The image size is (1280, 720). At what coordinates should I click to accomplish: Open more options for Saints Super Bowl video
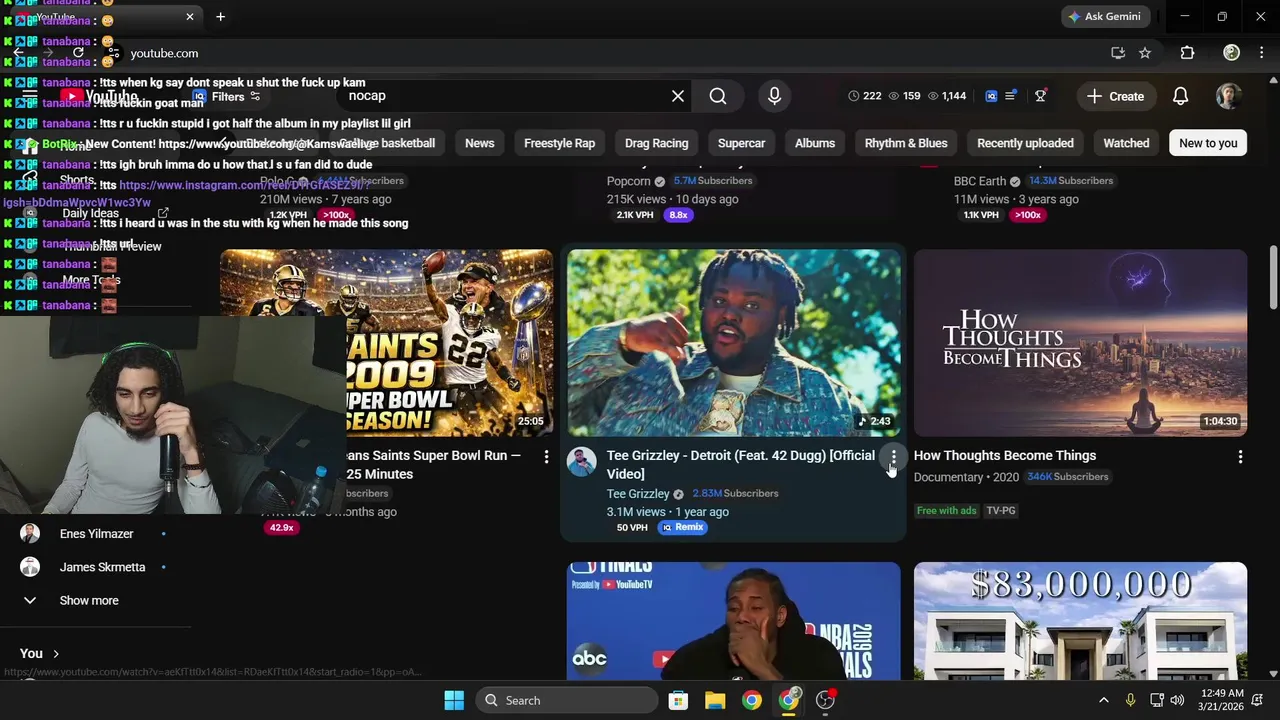[x=546, y=457]
